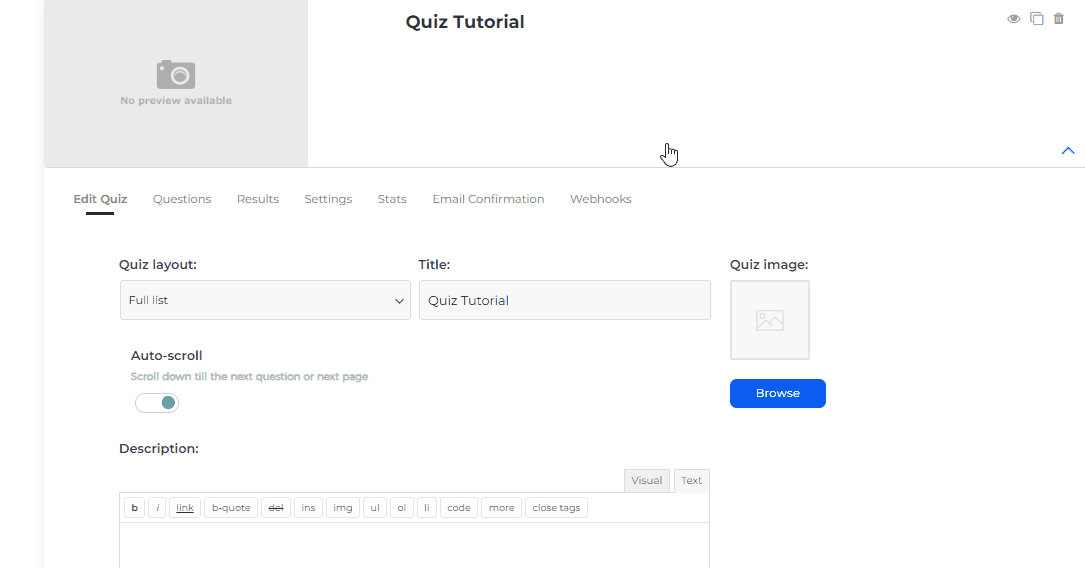1085x568 pixels.
Task: Collapse the quiz panel with chevron
Action: [1067, 151]
